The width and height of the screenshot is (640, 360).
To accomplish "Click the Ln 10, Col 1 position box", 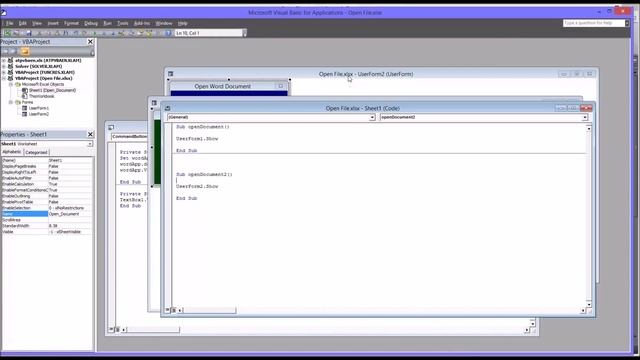I will [208, 33].
